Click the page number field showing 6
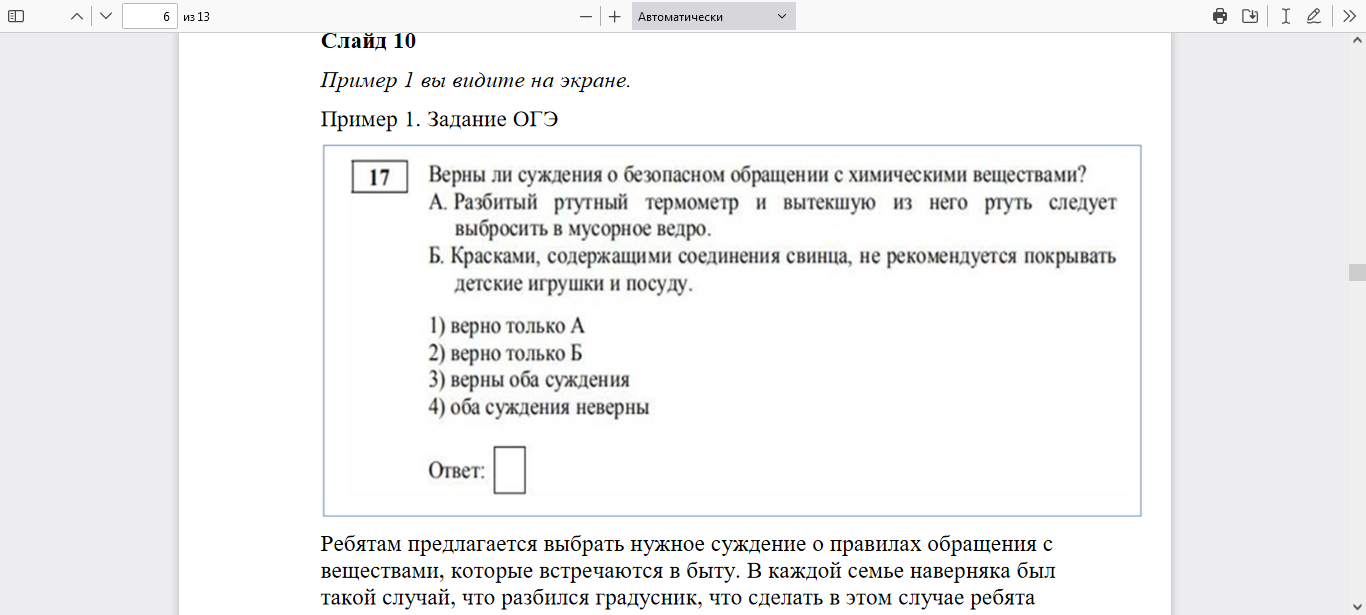This screenshot has height=615, width=1366. (x=150, y=16)
